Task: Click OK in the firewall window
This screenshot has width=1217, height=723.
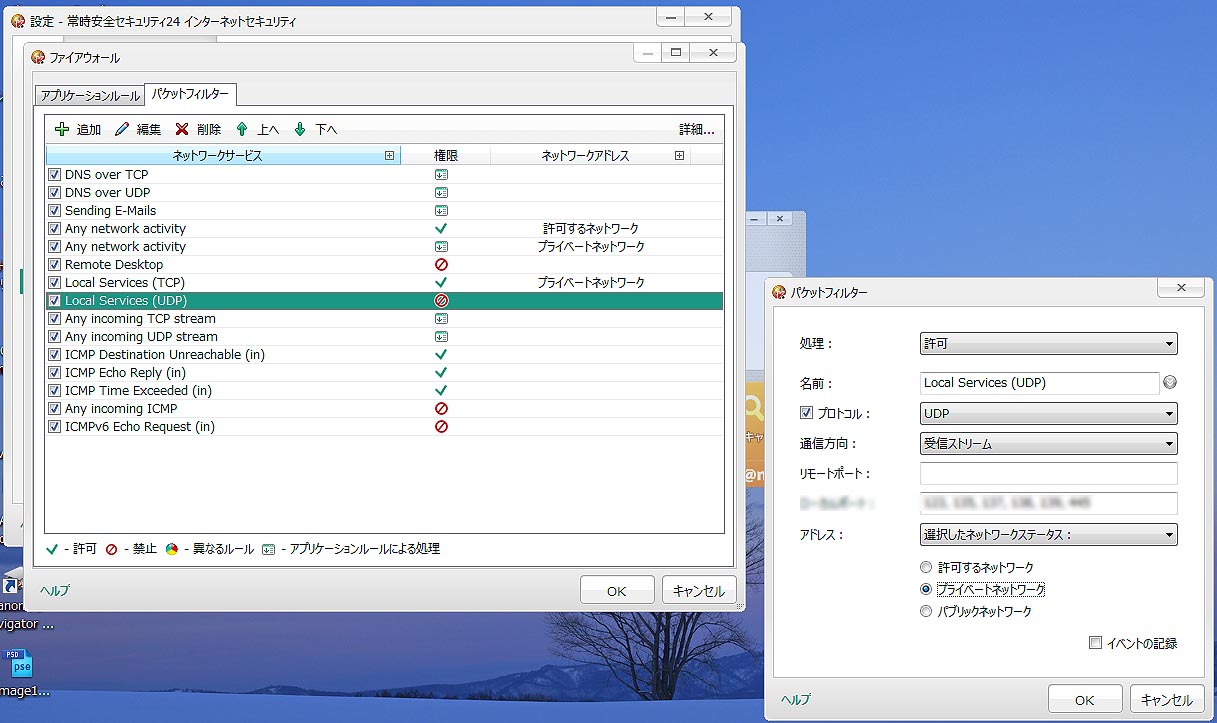Action: point(617,590)
